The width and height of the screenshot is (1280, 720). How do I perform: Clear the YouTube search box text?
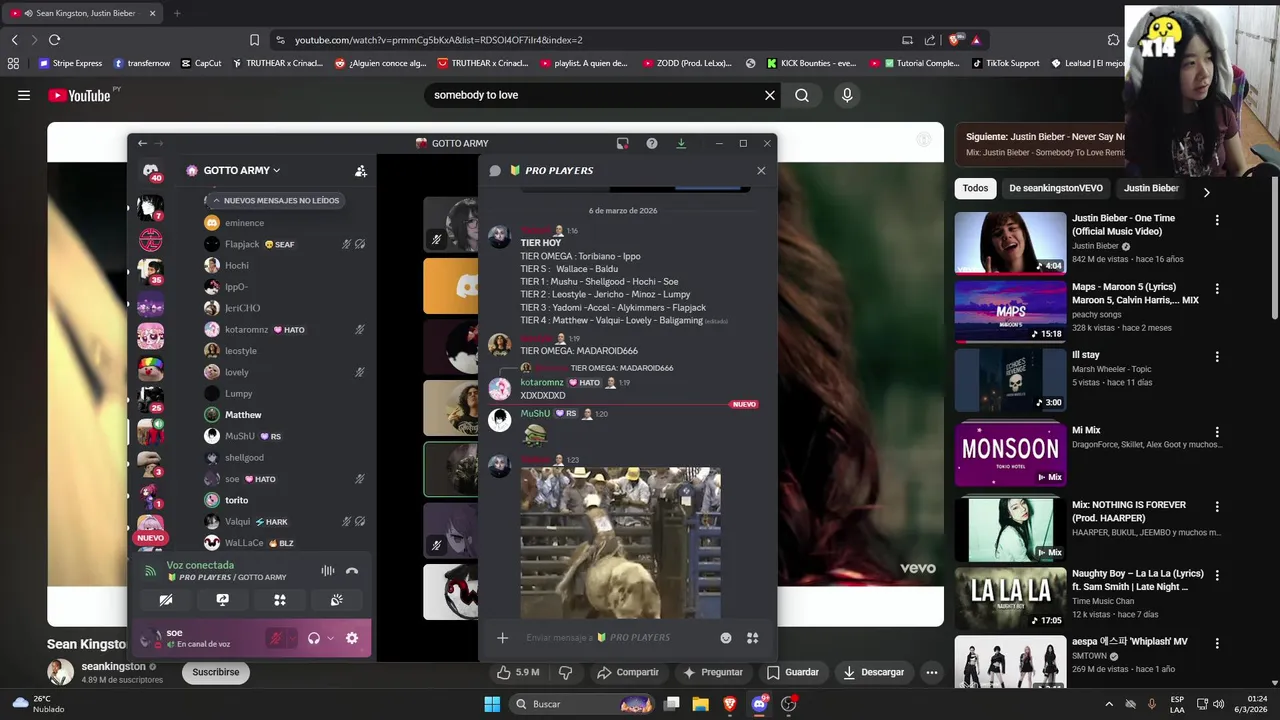tap(770, 95)
